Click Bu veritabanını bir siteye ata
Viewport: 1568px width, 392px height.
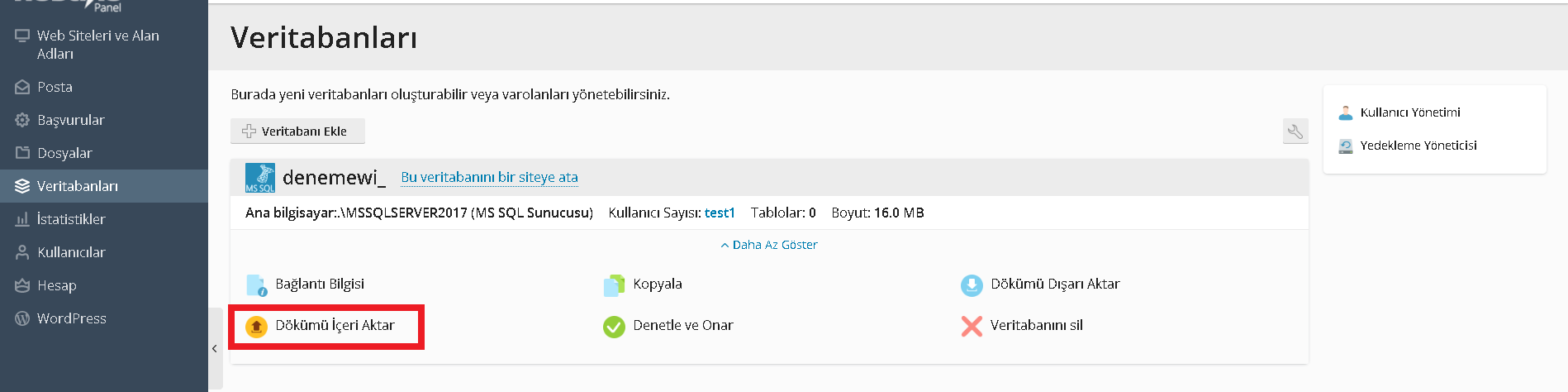pos(489,177)
